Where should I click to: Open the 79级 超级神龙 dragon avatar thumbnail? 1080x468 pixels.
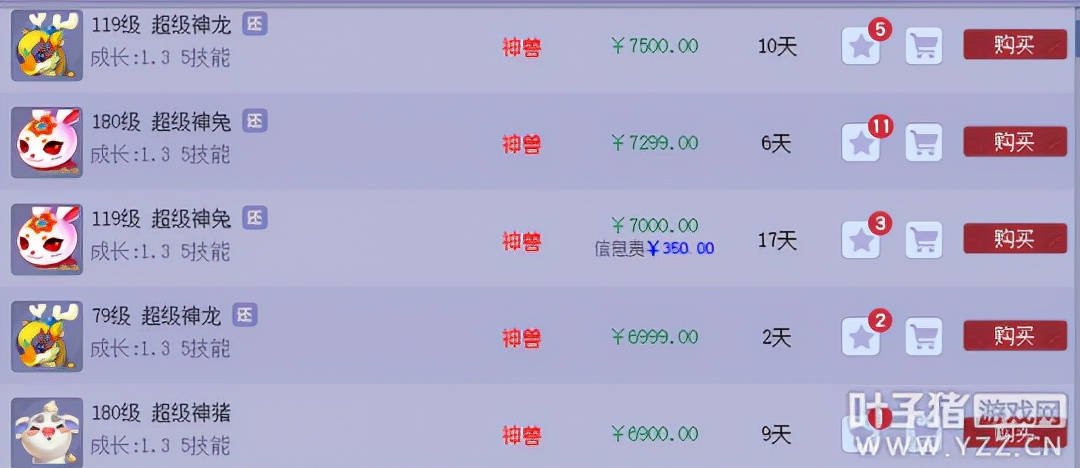click(46, 337)
